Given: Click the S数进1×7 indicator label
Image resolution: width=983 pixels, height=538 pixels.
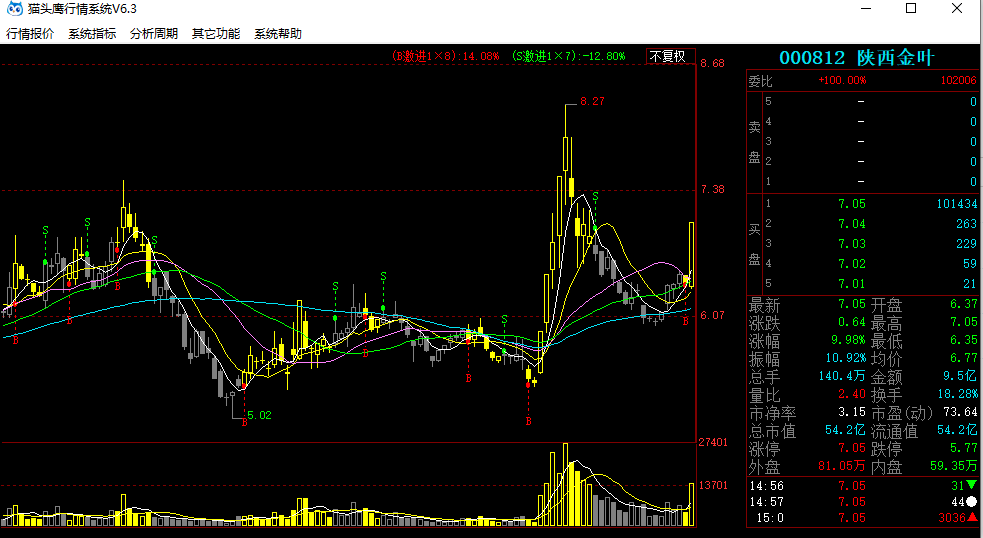Looking at the screenshot, I should [568, 56].
